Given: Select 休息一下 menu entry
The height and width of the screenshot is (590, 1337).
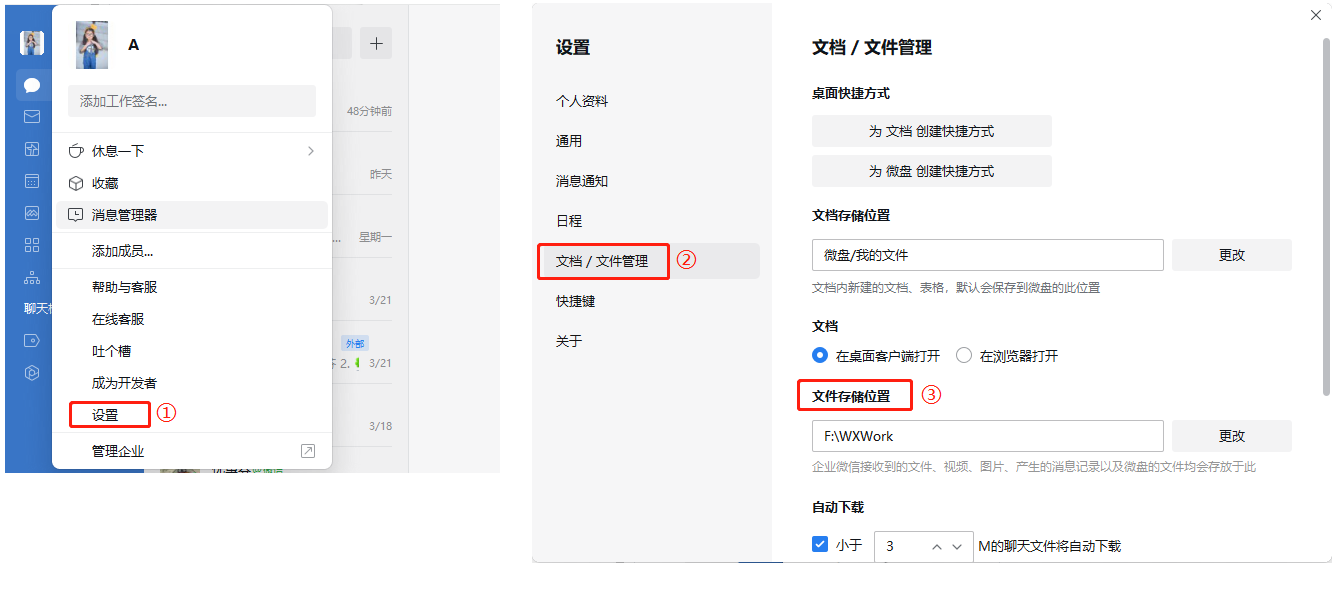Looking at the screenshot, I should 191,151.
